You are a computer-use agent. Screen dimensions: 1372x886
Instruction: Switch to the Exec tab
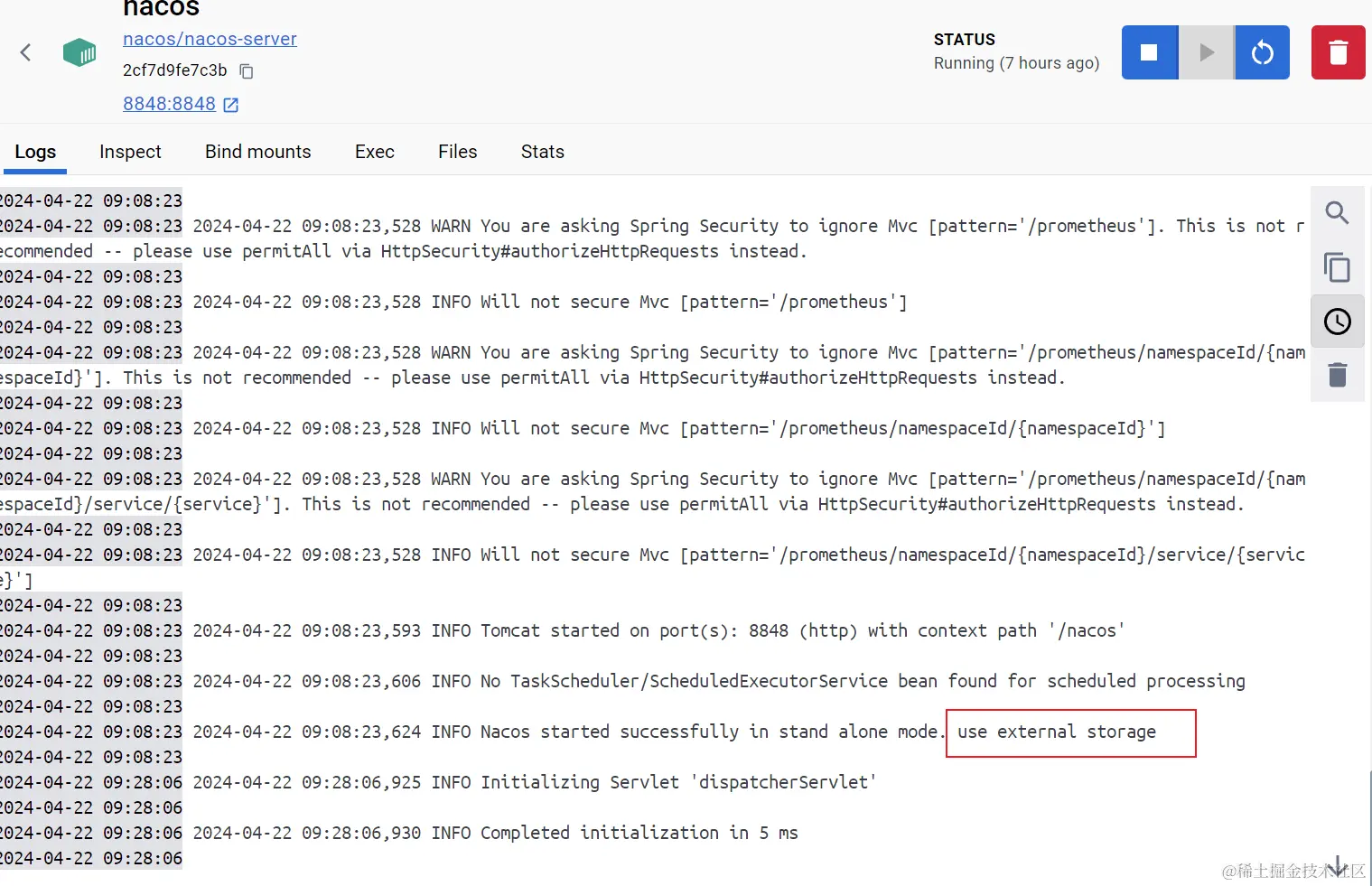pyautogui.click(x=375, y=152)
